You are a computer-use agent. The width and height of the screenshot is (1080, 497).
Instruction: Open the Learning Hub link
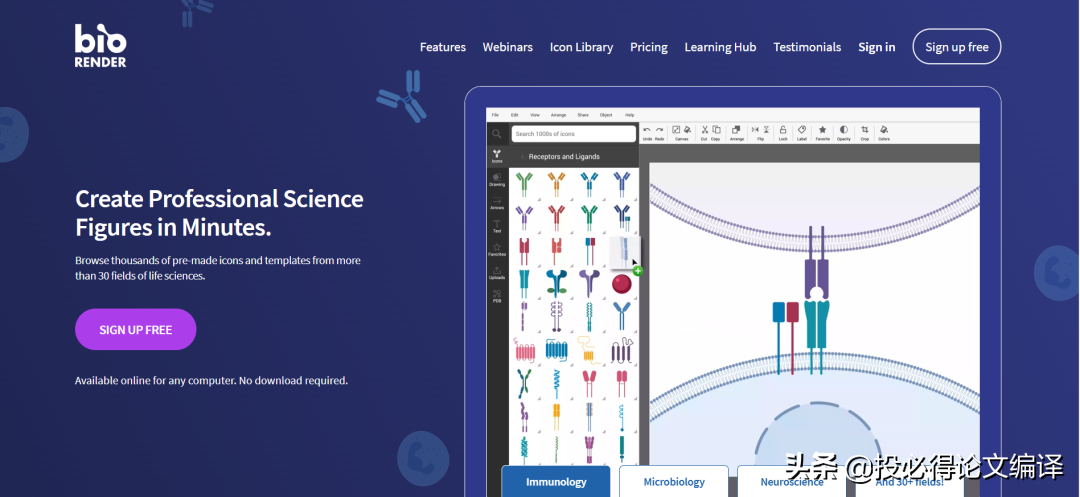720,47
